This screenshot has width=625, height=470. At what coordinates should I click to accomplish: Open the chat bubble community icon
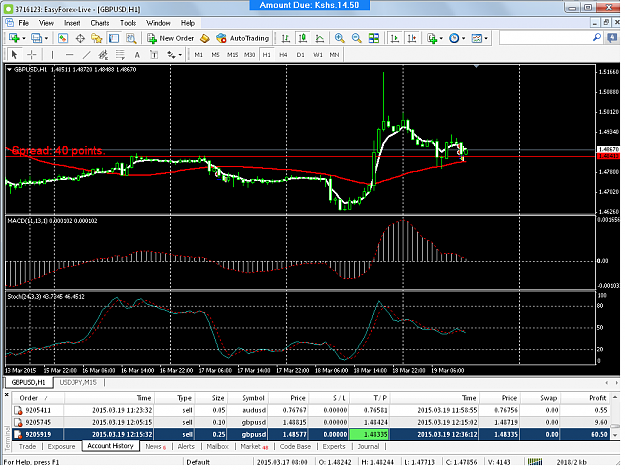click(x=611, y=38)
